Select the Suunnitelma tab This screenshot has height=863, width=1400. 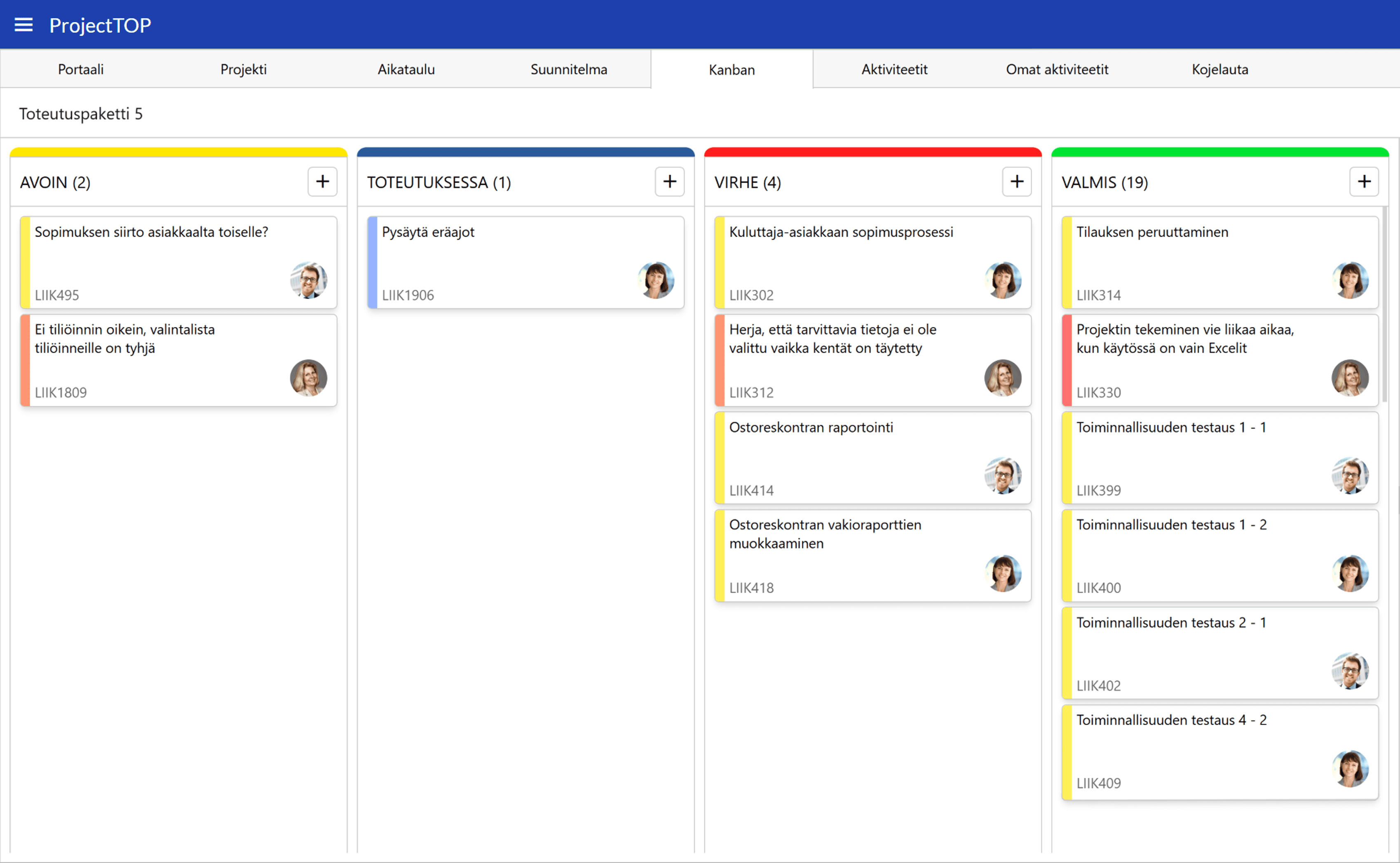568,69
